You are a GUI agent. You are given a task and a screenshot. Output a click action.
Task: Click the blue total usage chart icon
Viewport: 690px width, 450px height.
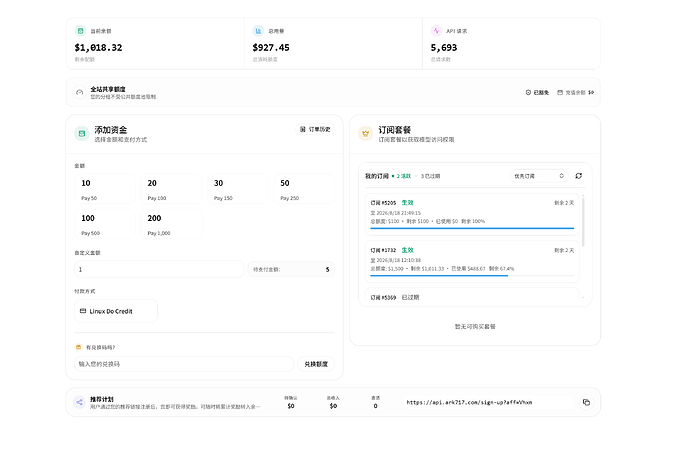click(258, 31)
